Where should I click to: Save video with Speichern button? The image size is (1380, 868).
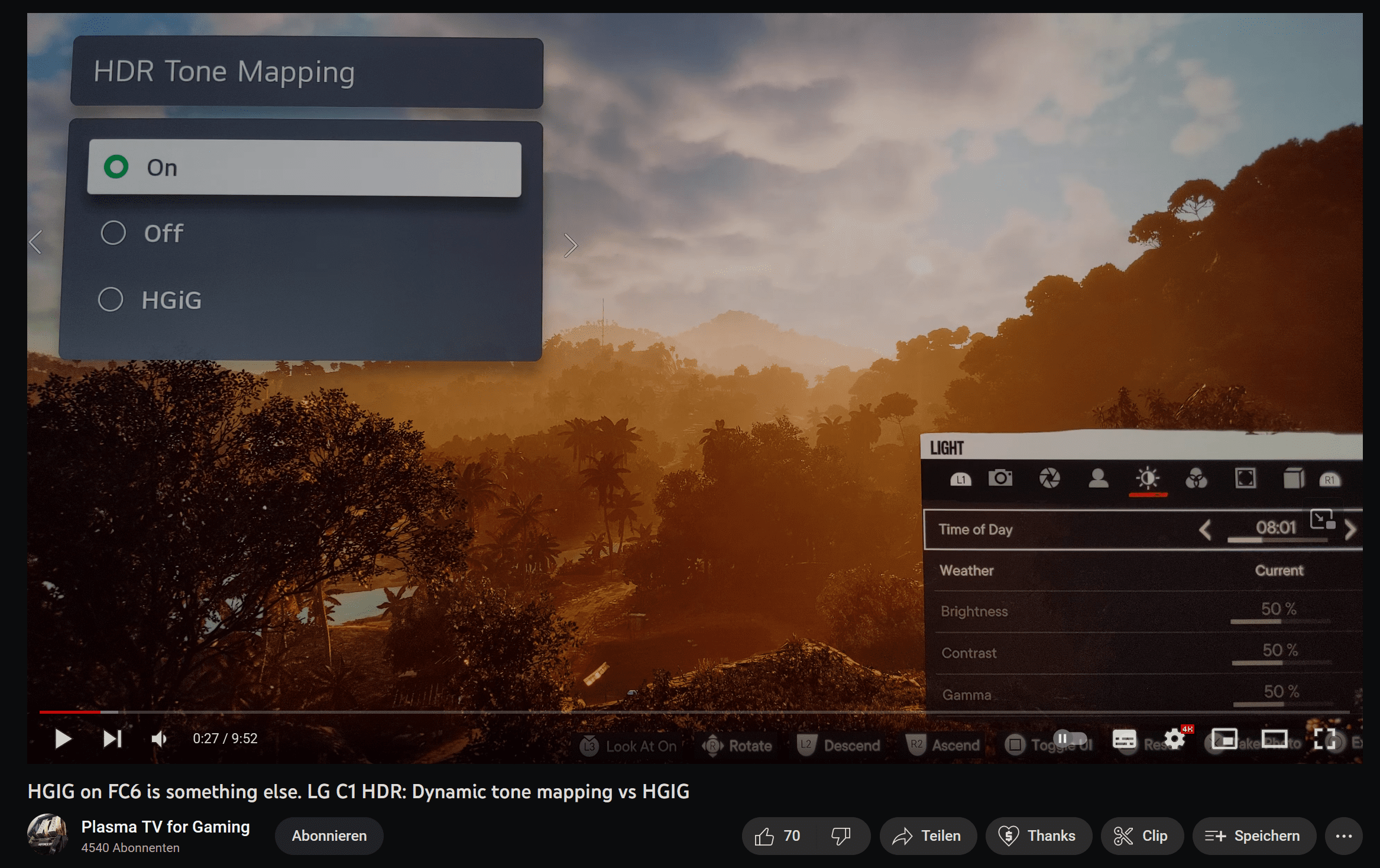click(x=1253, y=835)
